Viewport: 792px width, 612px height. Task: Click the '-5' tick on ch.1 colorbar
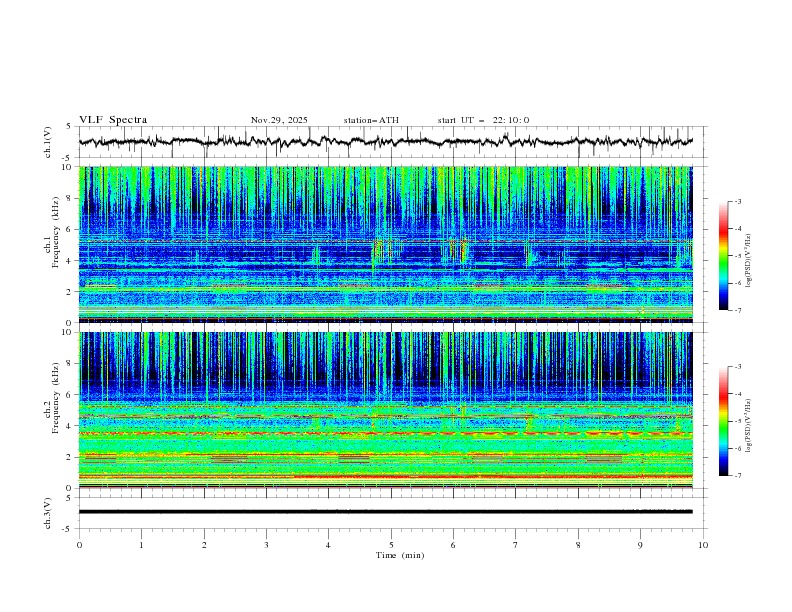(x=737, y=256)
